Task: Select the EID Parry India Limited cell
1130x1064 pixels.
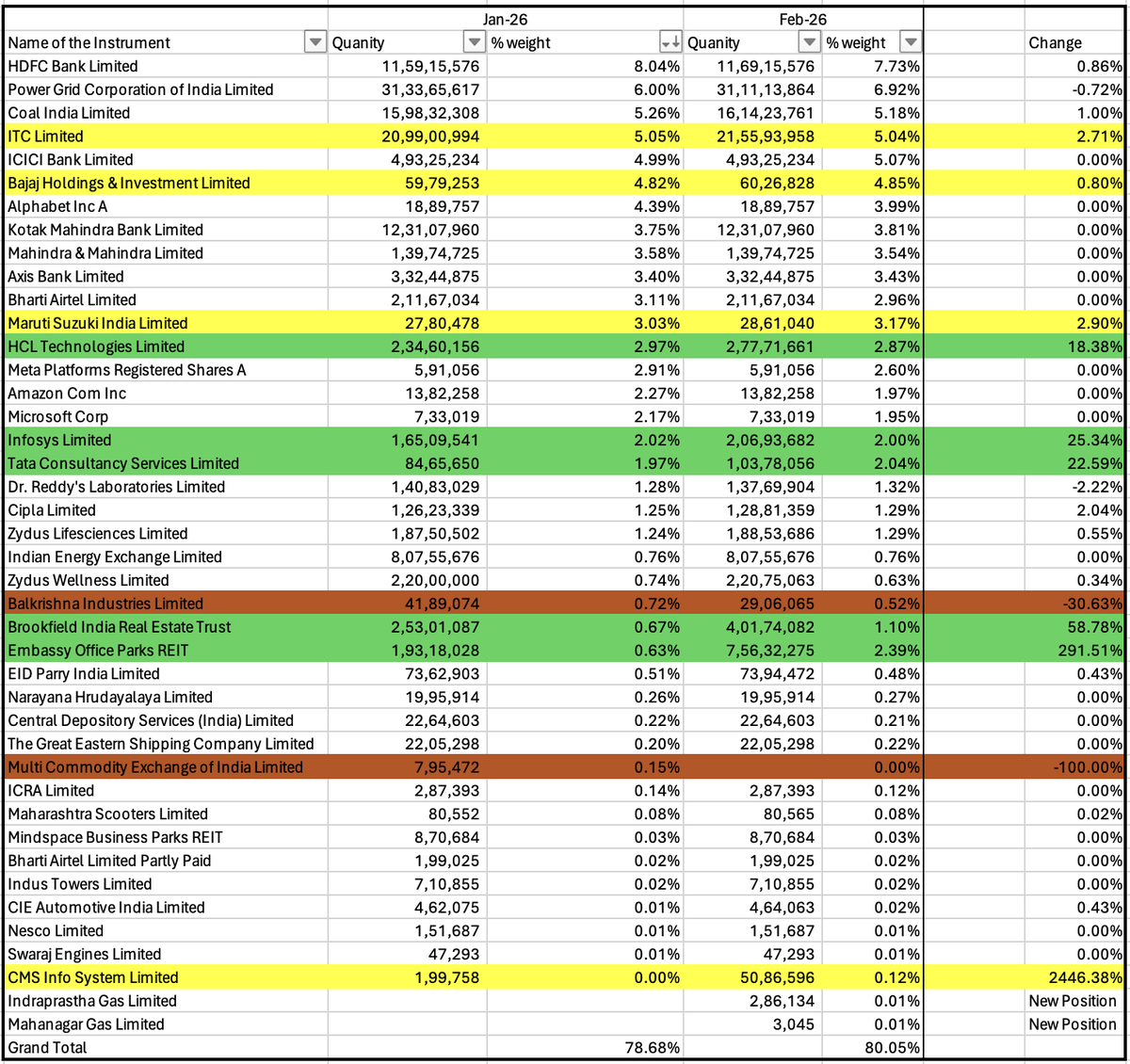Action: (x=166, y=673)
